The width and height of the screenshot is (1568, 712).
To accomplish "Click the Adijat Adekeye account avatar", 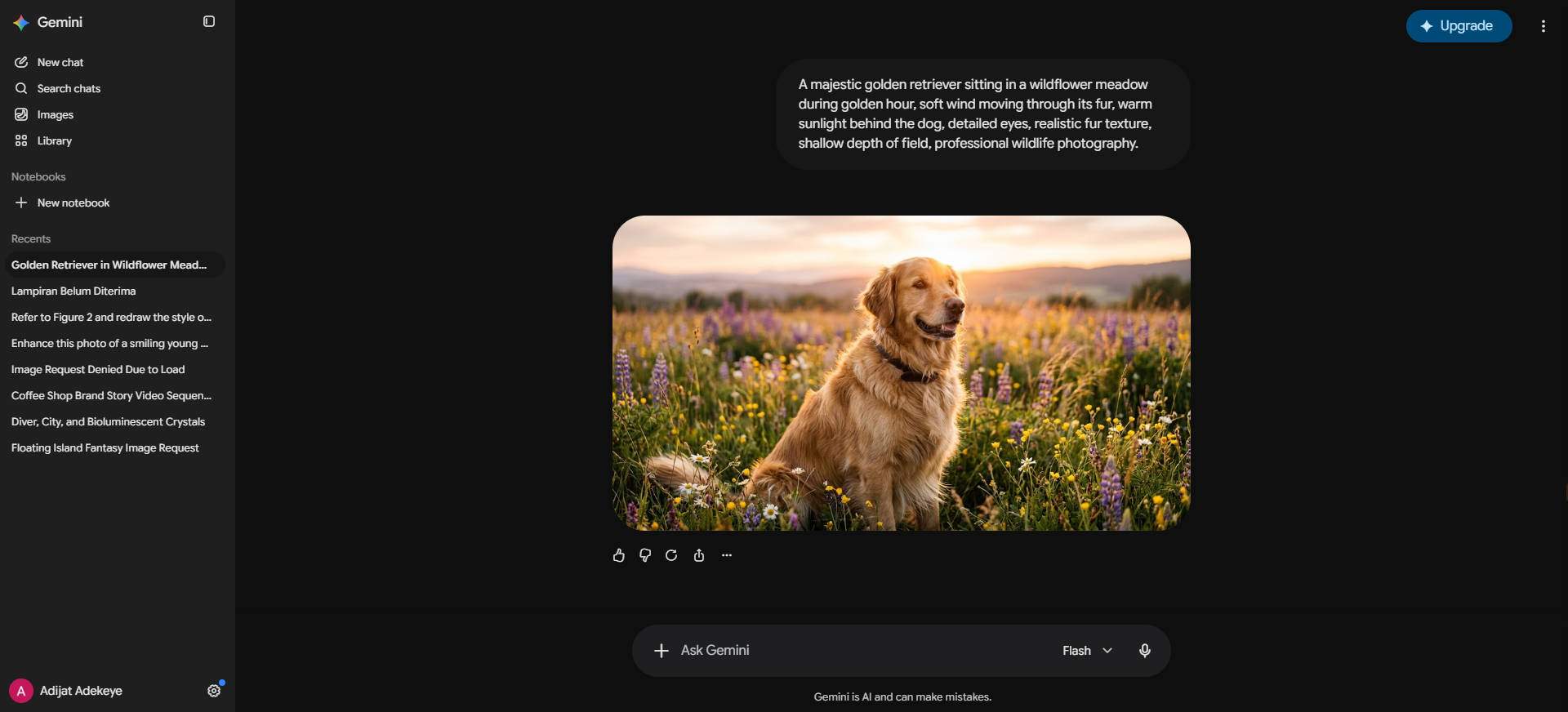I will point(20,691).
